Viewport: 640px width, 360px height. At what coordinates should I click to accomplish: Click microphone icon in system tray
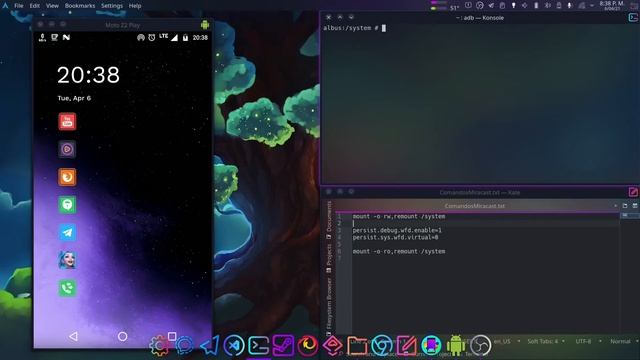tap(570, 6)
